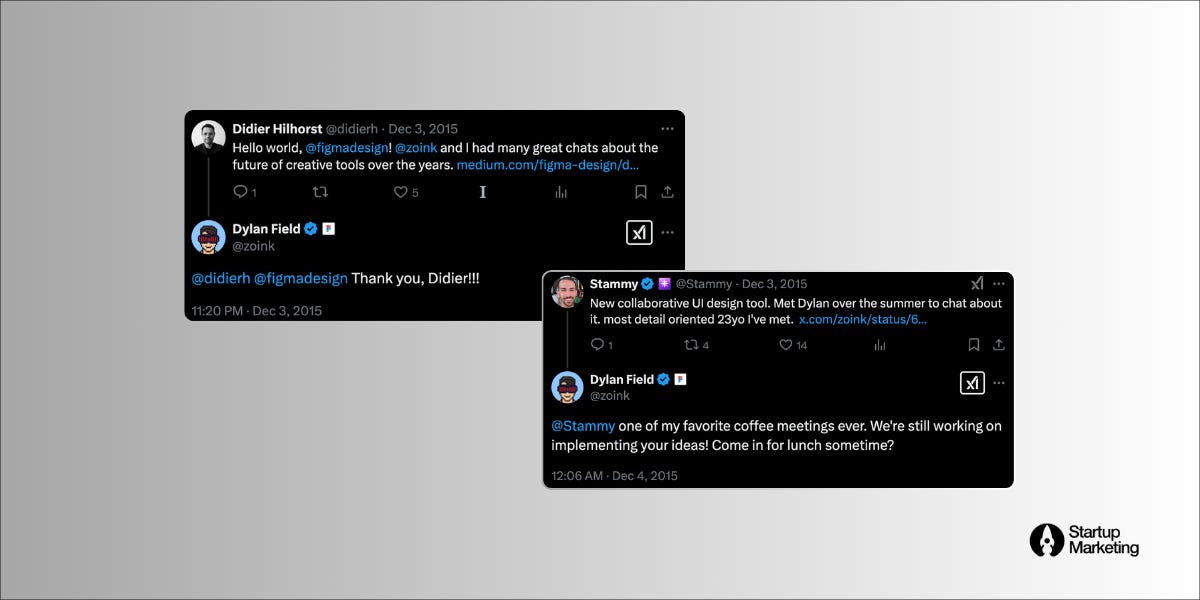Open Stammy's profile picture
Screen dimensions: 1200x600
click(x=567, y=292)
